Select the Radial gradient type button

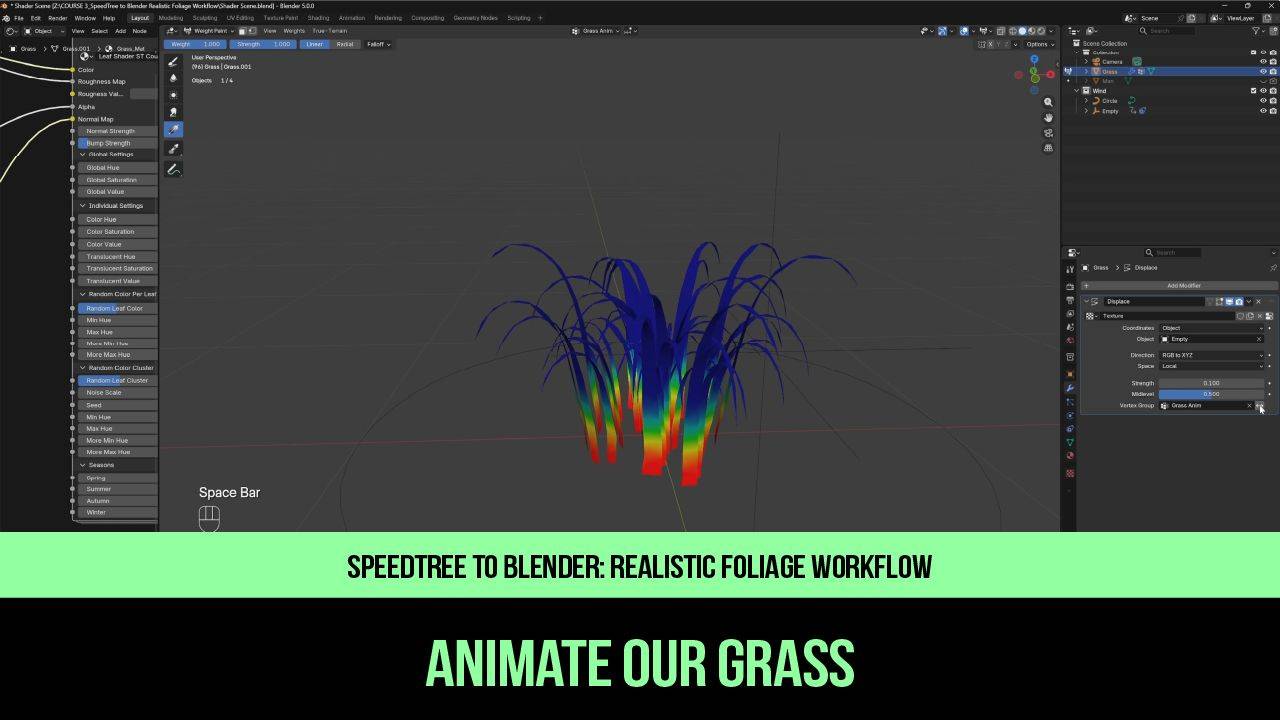coord(345,44)
